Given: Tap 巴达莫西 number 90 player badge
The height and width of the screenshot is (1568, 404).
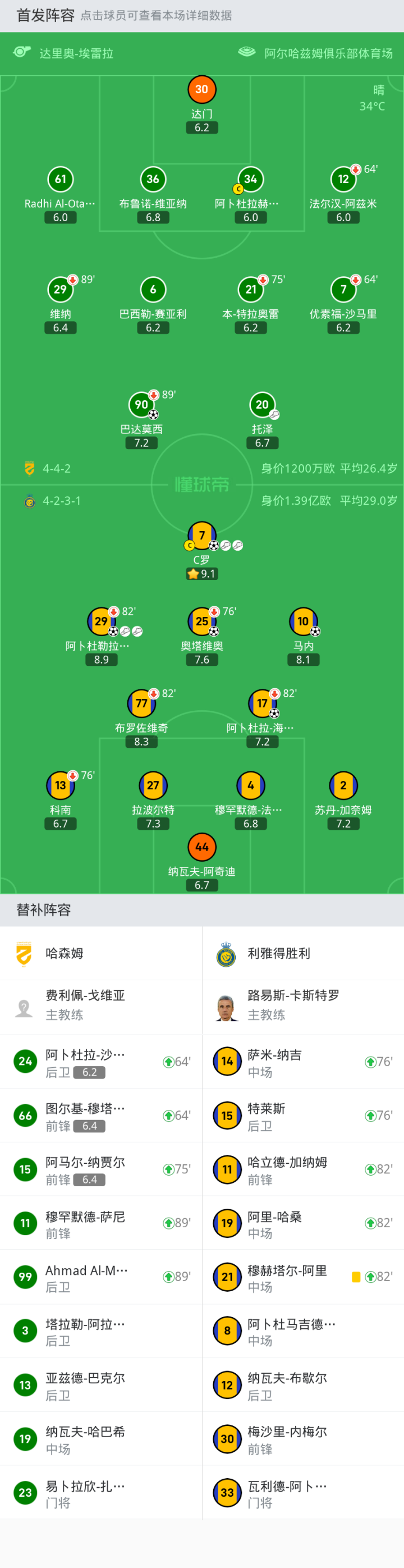Looking at the screenshot, I should (141, 405).
